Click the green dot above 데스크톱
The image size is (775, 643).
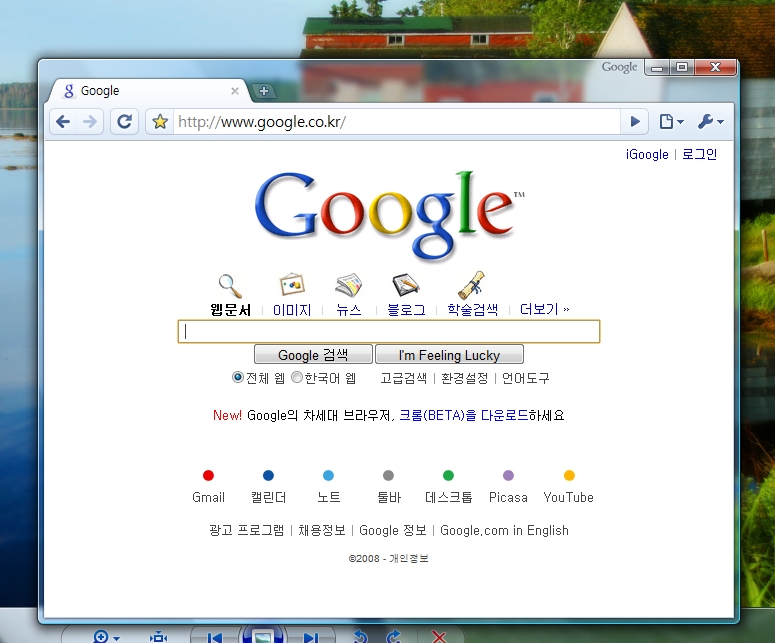[448, 475]
